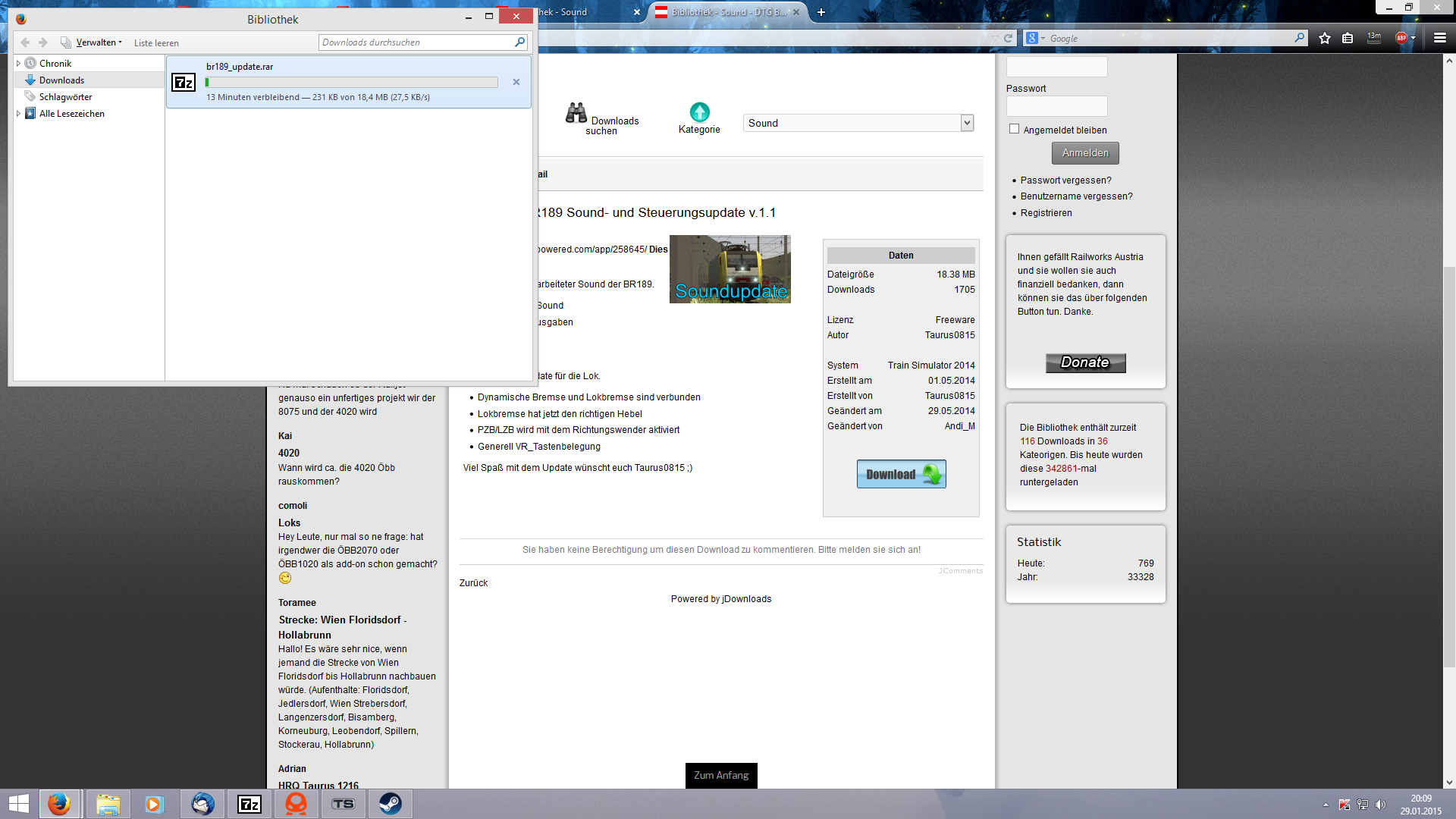1456x819 pixels.
Task: Open the Verwalten dropdown menu
Action: 99,42
